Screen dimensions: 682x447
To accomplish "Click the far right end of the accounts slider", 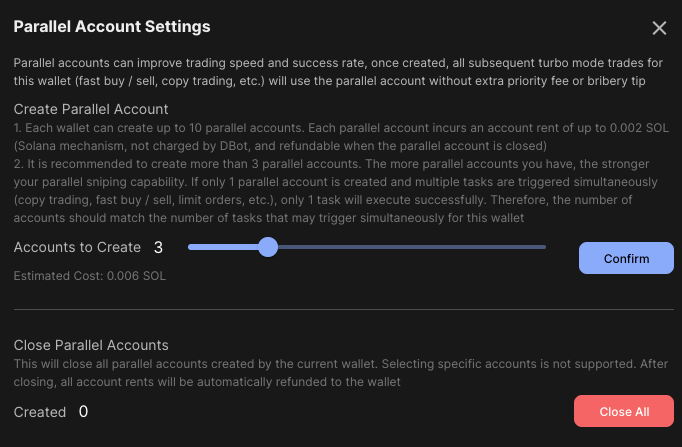I will [544, 247].
